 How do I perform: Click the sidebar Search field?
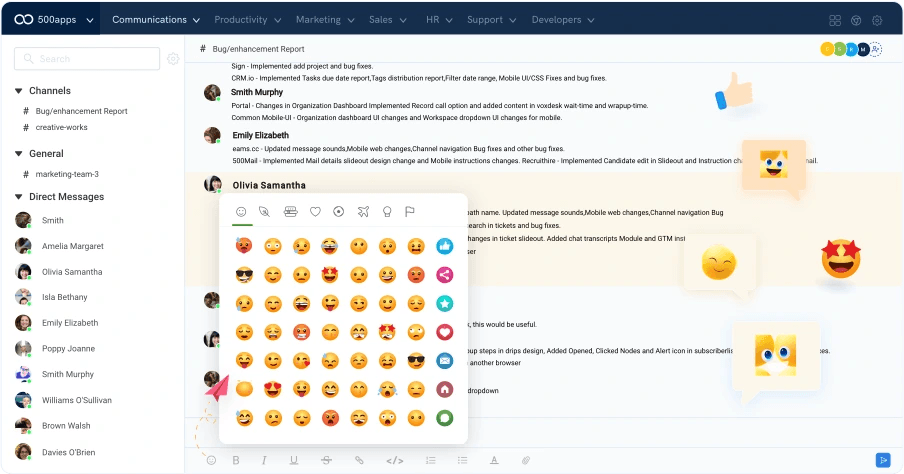(87, 59)
